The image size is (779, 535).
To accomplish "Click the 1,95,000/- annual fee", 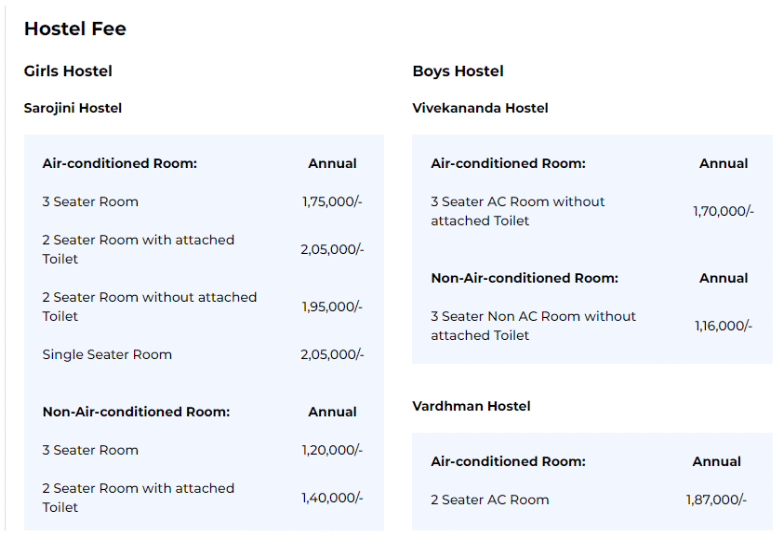I will pyautogui.click(x=332, y=307).
